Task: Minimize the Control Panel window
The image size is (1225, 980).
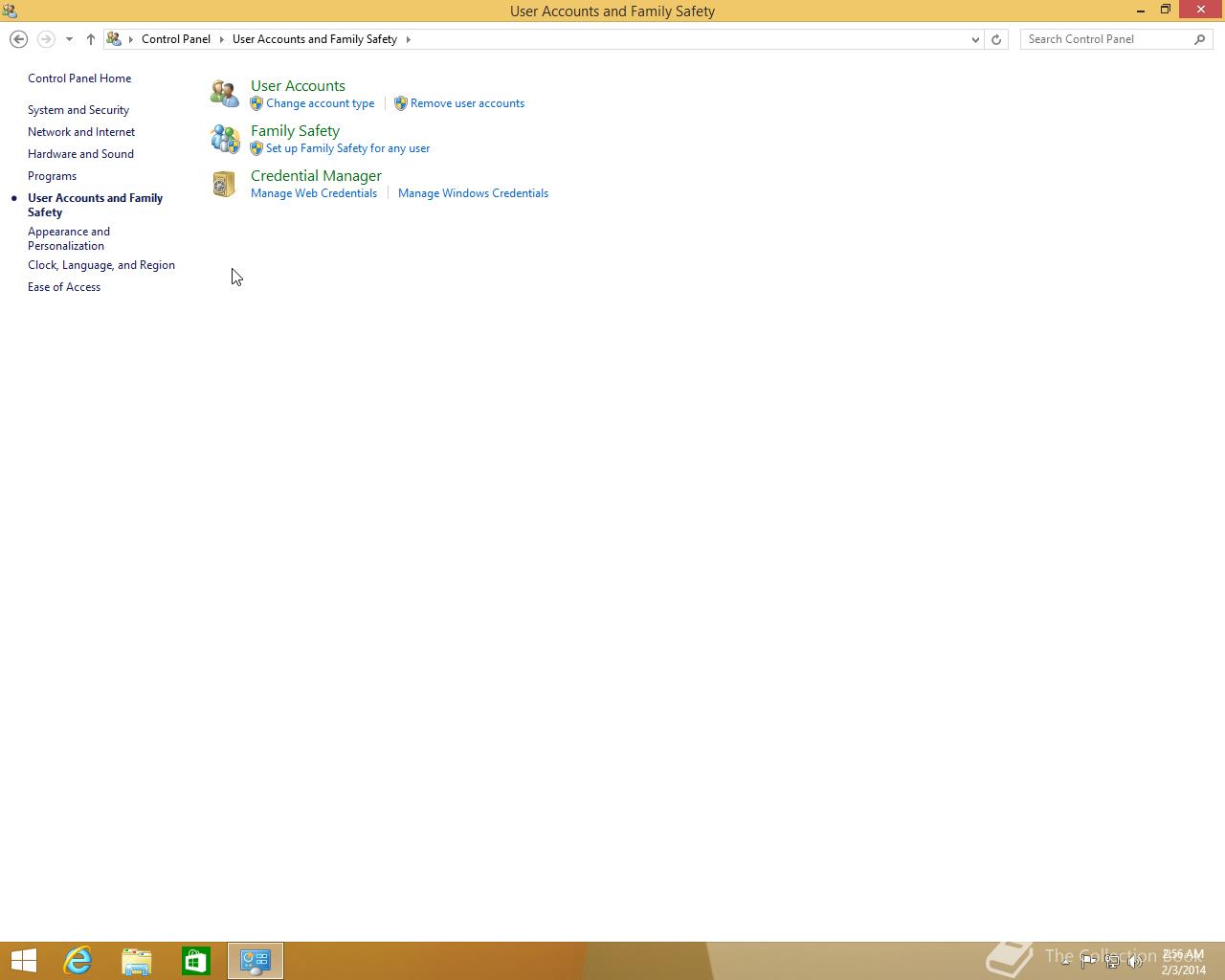Action: click(1141, 11)
